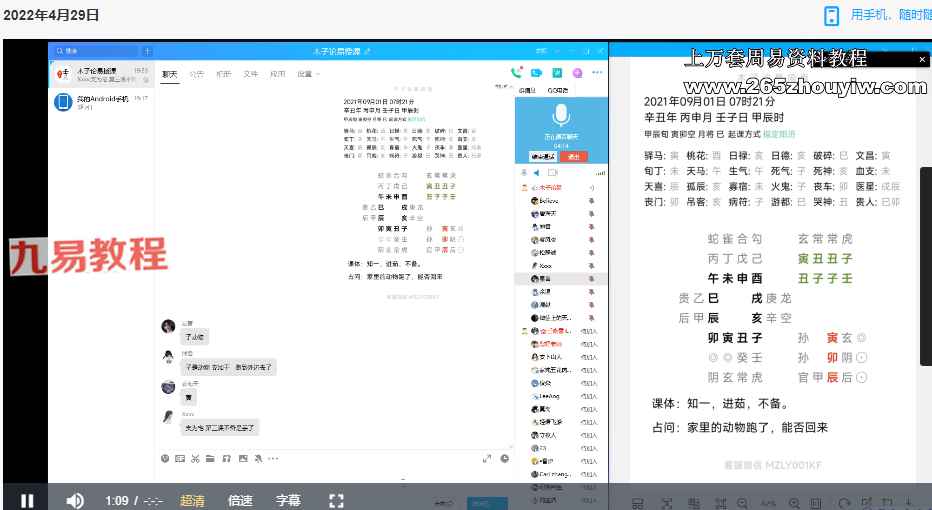
Task: Mute the video player volume
Action: point(75,500)
